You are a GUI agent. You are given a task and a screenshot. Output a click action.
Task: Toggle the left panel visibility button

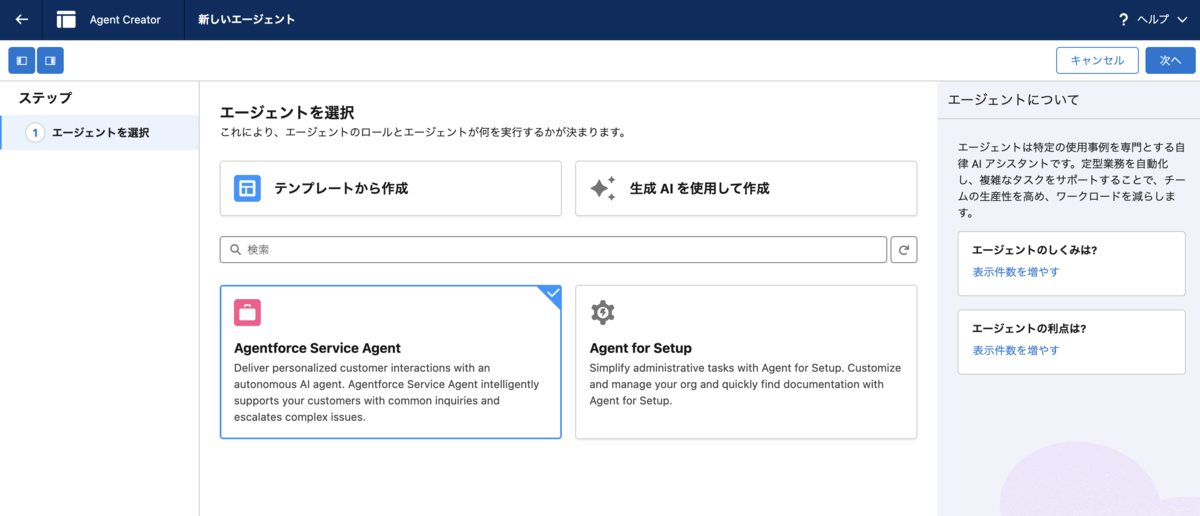coord(22,61)
